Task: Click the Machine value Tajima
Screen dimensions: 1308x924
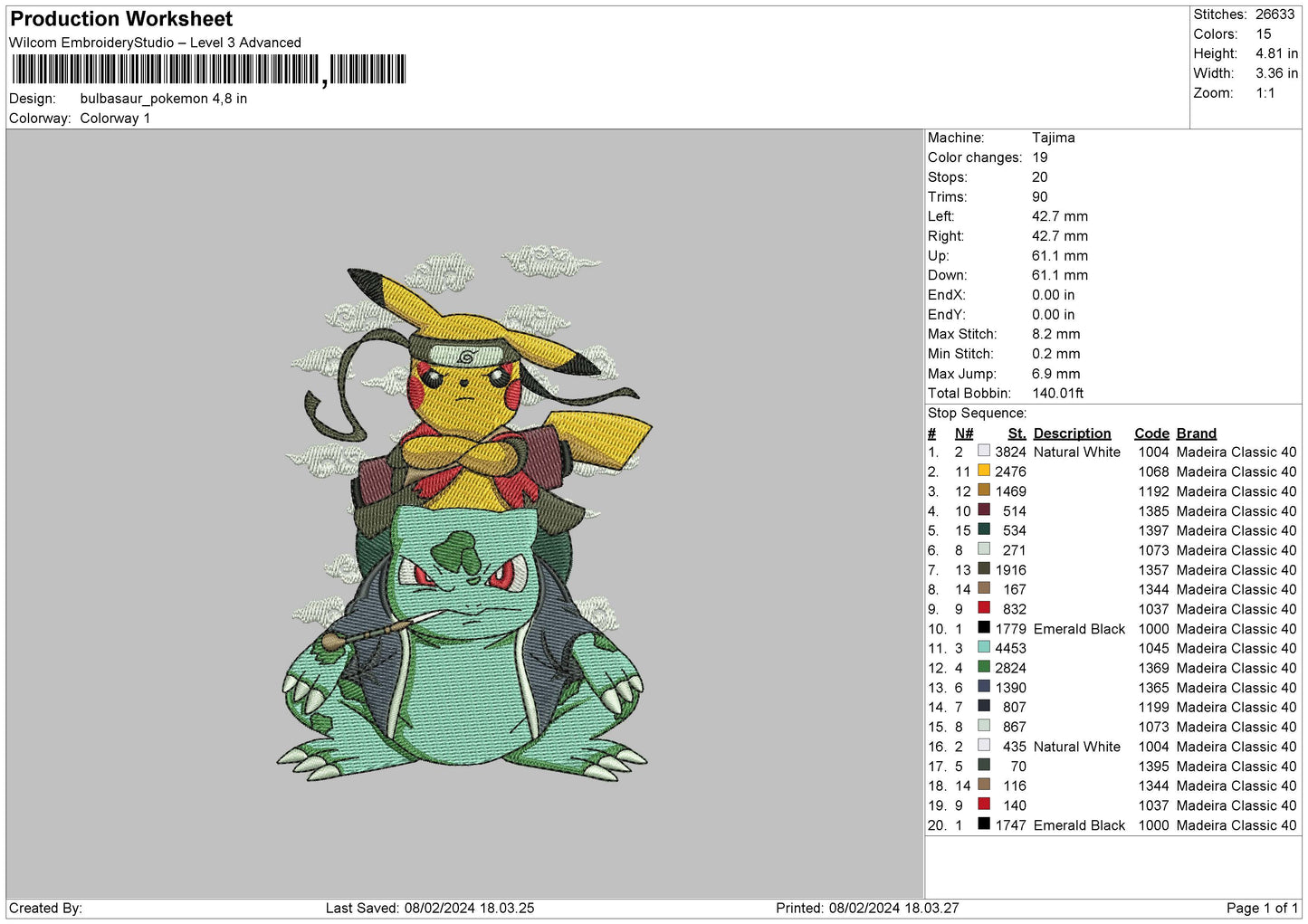Action: tap(1054, 138)
